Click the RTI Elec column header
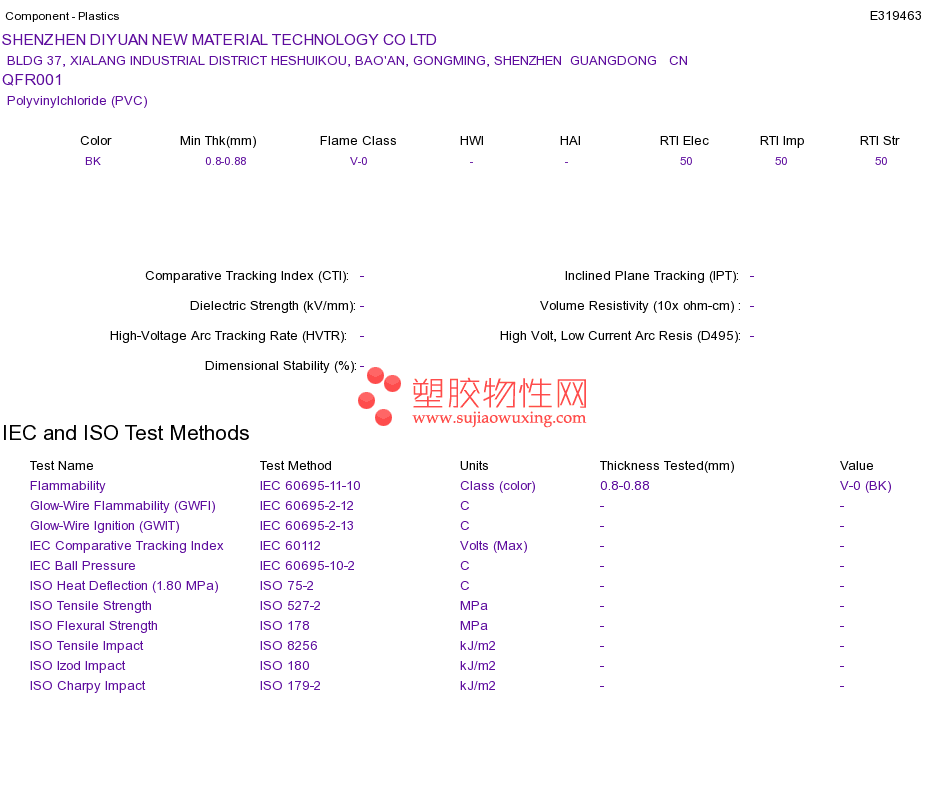This screenshot has width=950, height=800. 684,141
